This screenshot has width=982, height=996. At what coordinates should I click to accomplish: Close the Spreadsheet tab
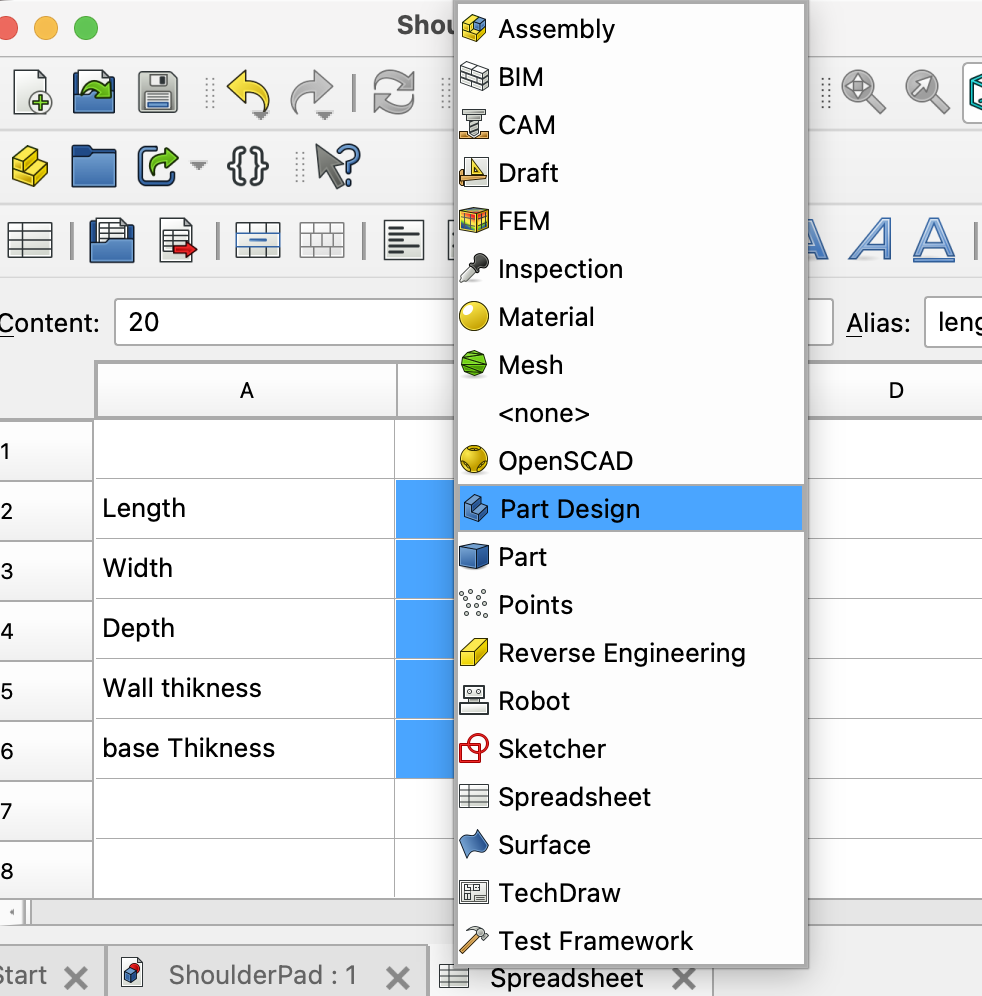(x=684, y=978)
